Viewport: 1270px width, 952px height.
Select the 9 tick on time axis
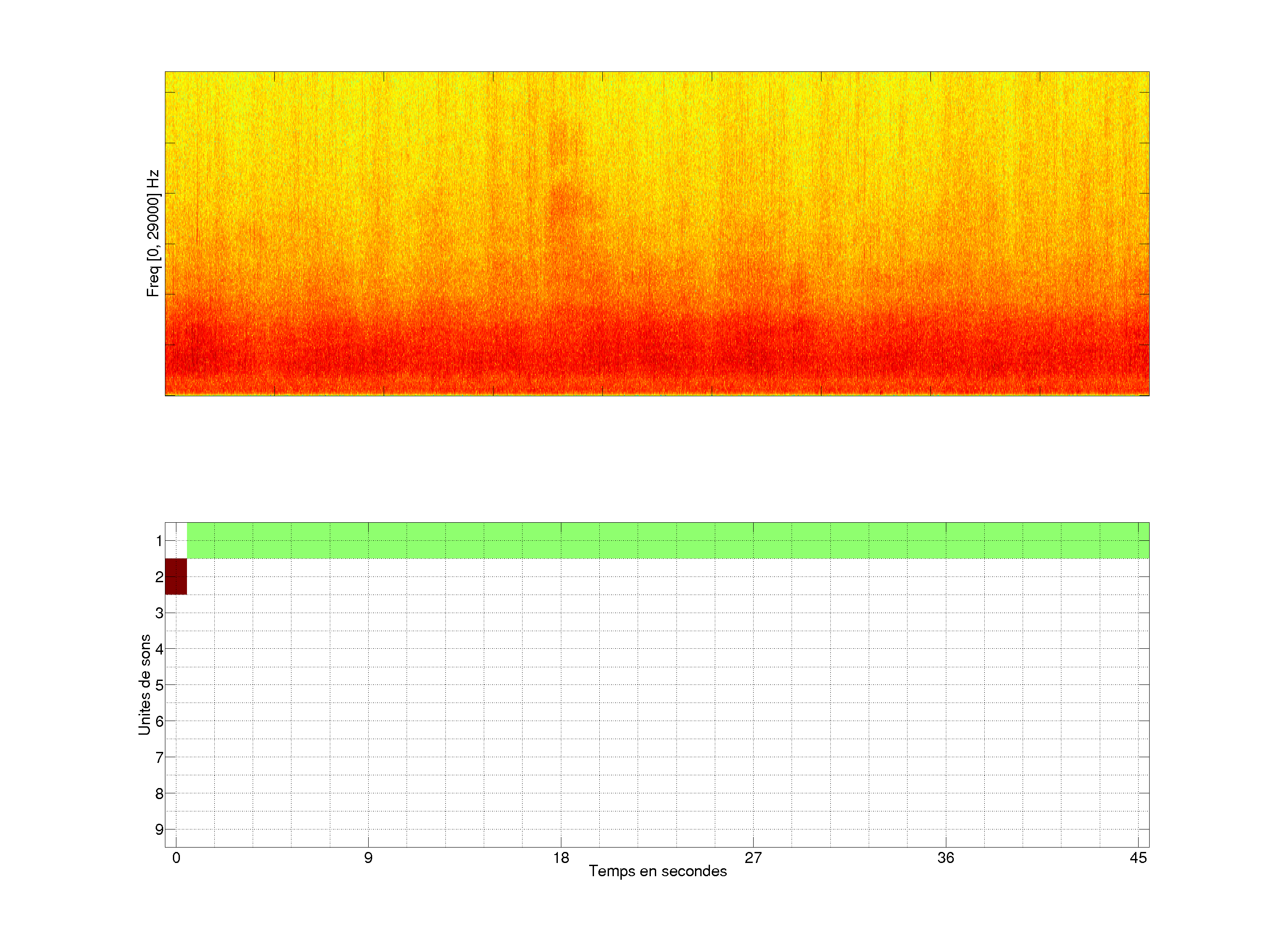368,858
